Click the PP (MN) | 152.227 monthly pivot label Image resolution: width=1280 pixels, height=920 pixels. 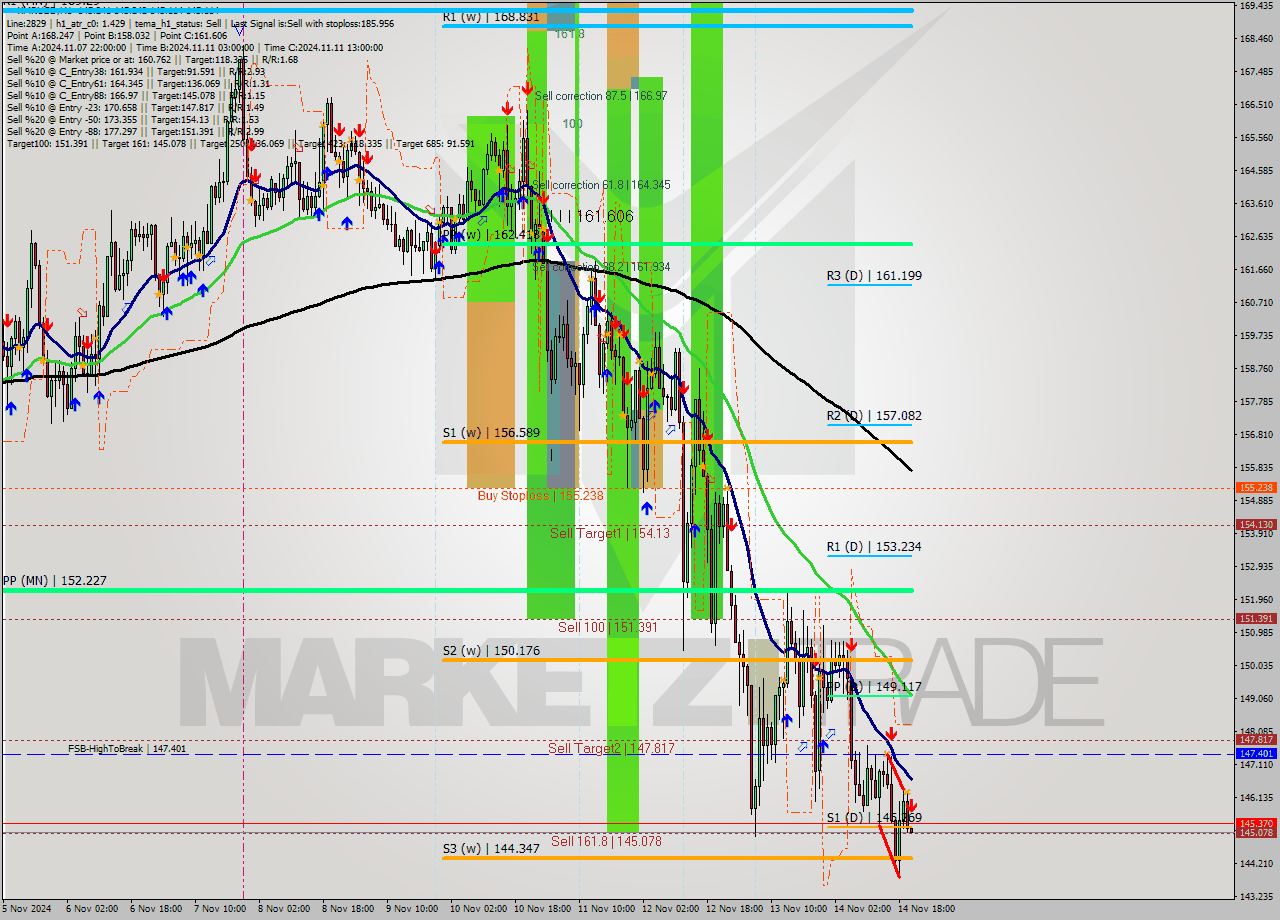tap(54, 580)
